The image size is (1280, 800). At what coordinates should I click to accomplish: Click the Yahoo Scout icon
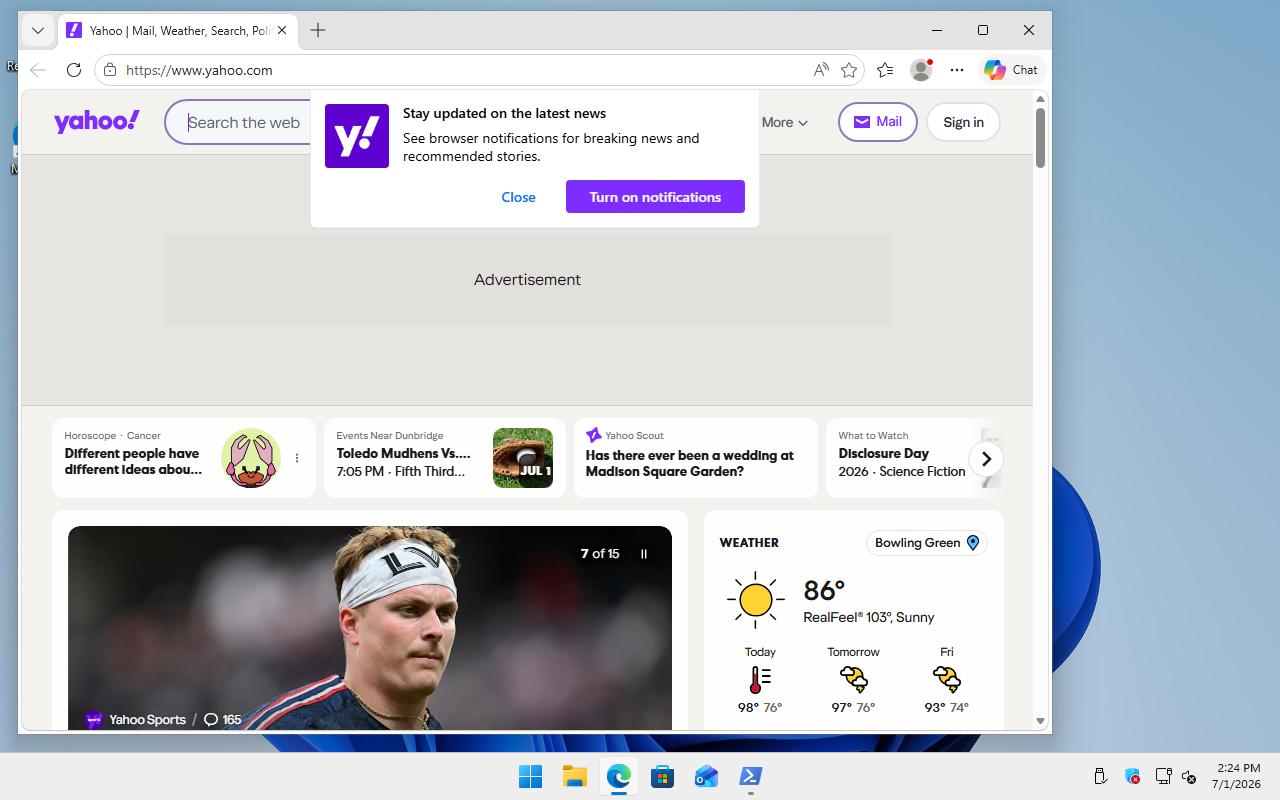pos(593,435)
